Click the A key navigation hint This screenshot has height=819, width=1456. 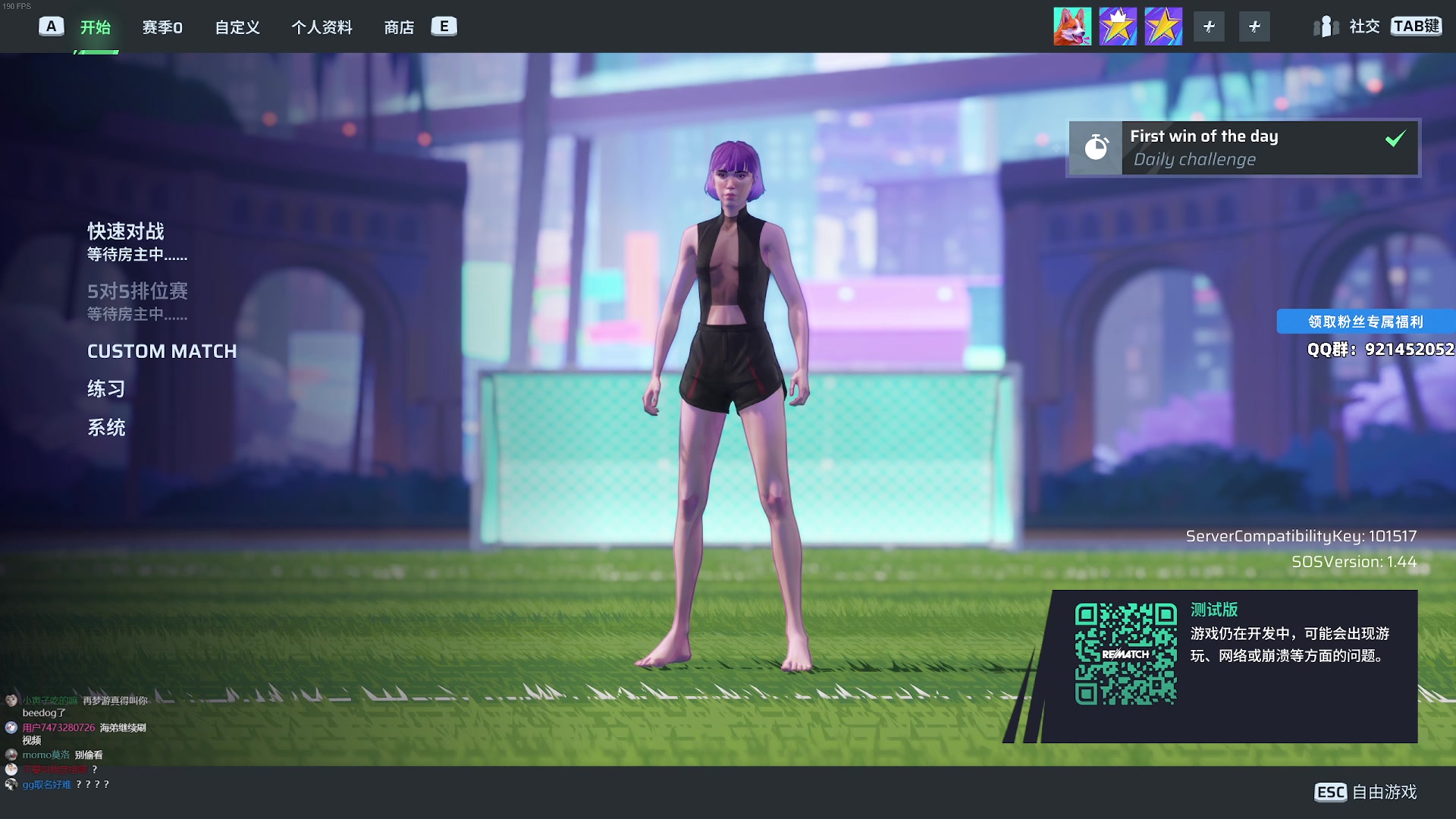(x=51, y=27)
